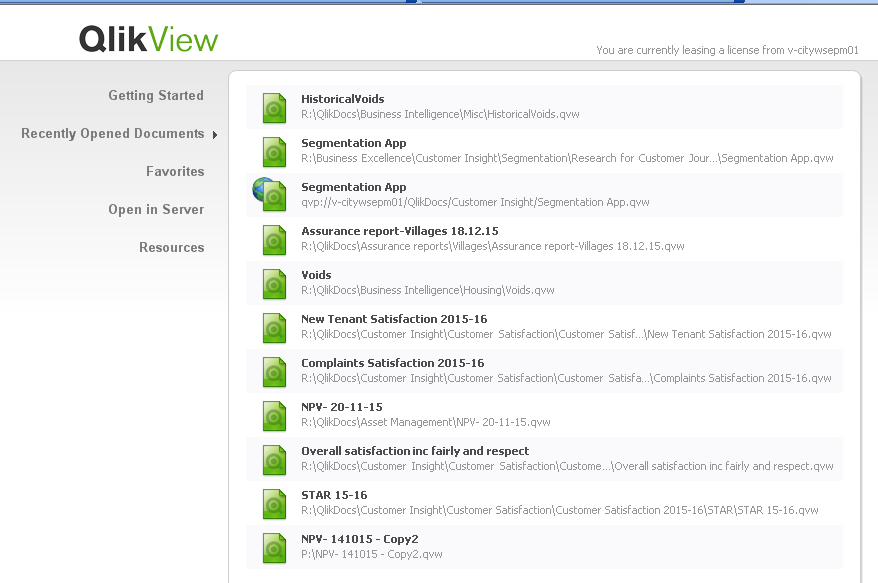Click the QlikView logo

(x=148, y=39)
